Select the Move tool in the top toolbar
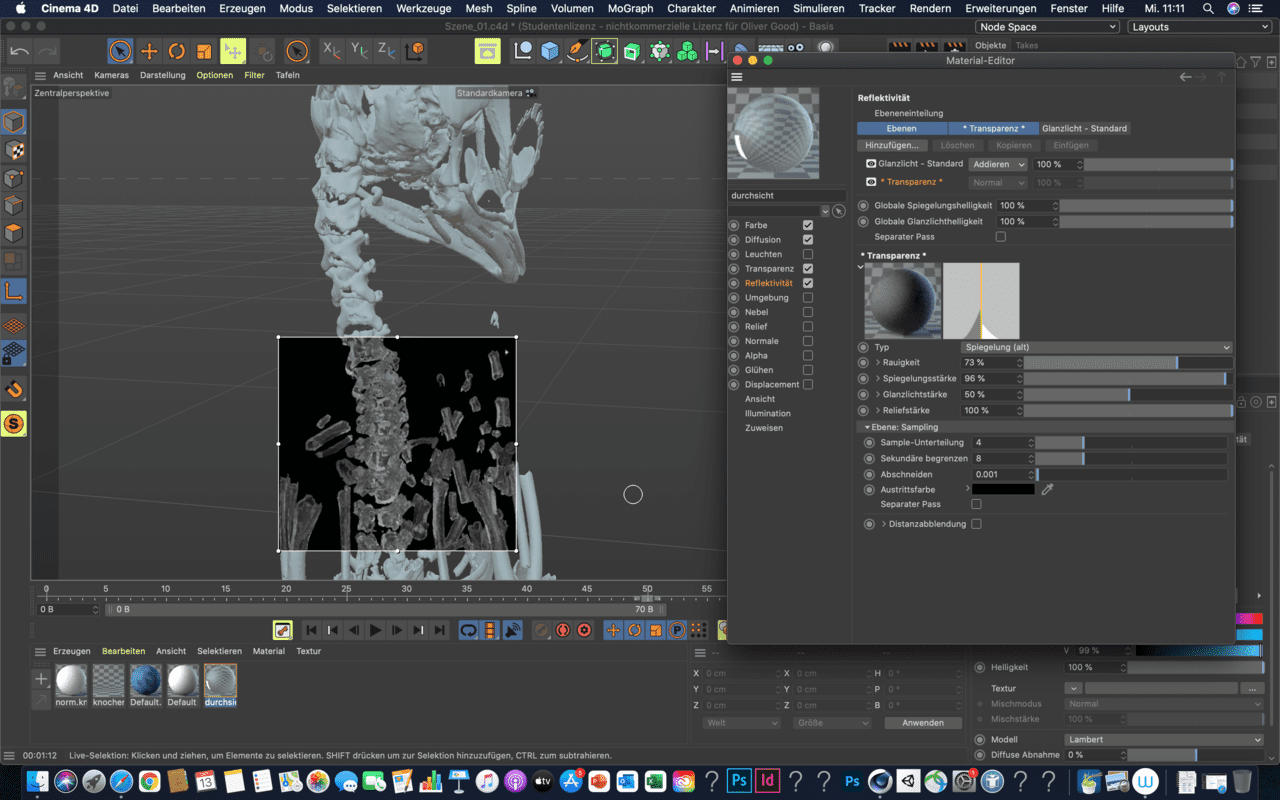The width and height of the screenshot is (1280, 800). pos(149,51)
